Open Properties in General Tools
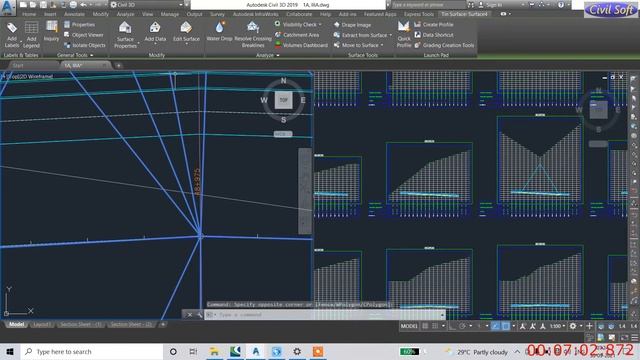The height and width of the screenshot is (360, 640). point(79,24)
